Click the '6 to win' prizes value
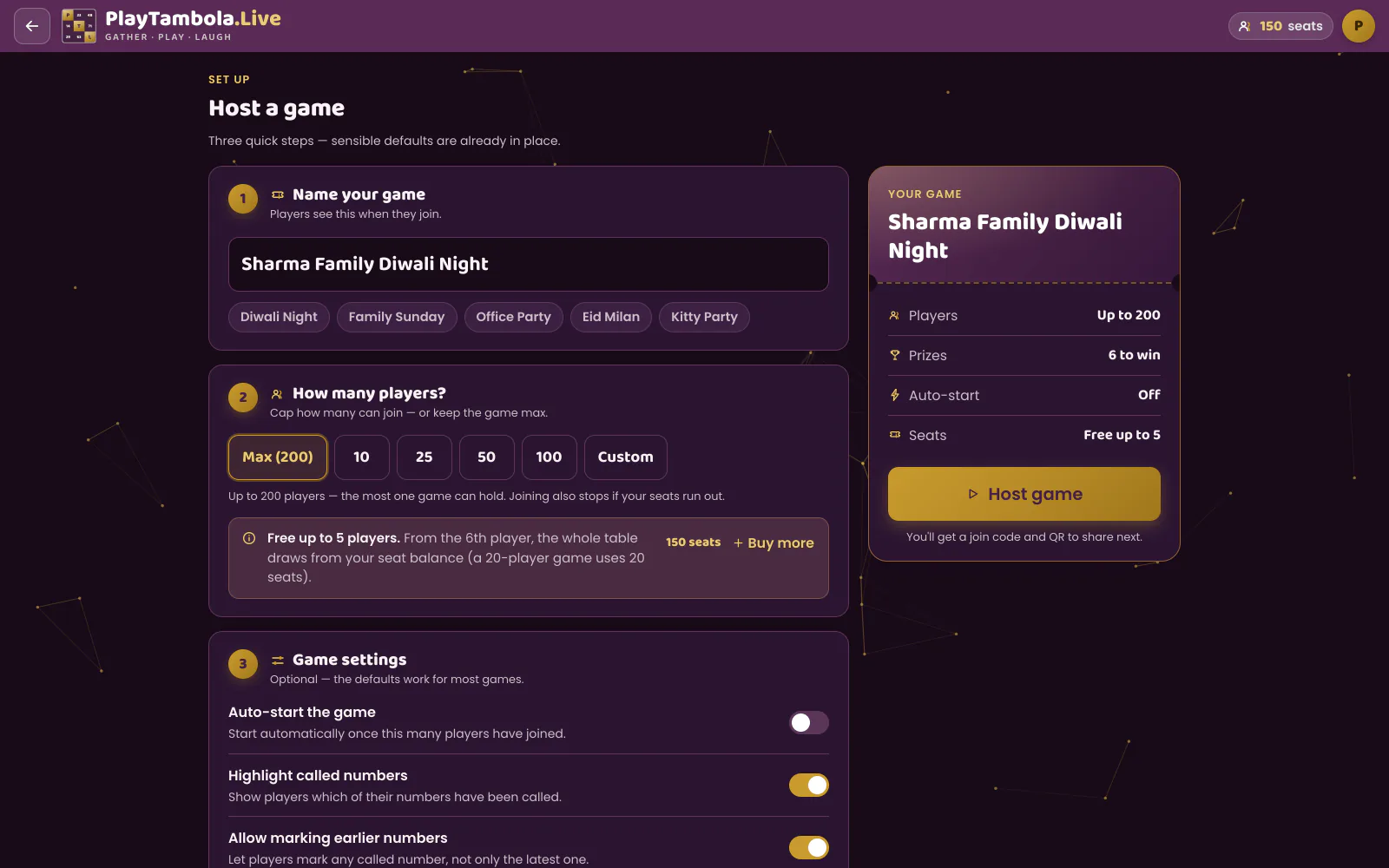 point(1134,355)
